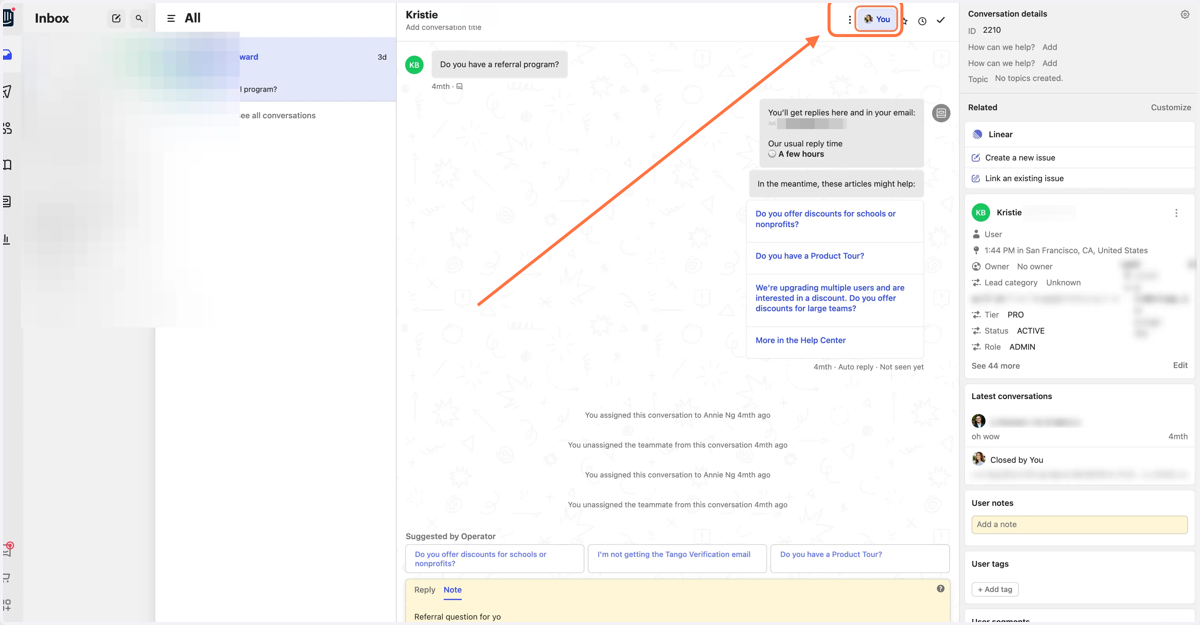This screenshot has height=625, width=1200.
Task: Open inbox search magnifier icon
Action: (139, 18)
